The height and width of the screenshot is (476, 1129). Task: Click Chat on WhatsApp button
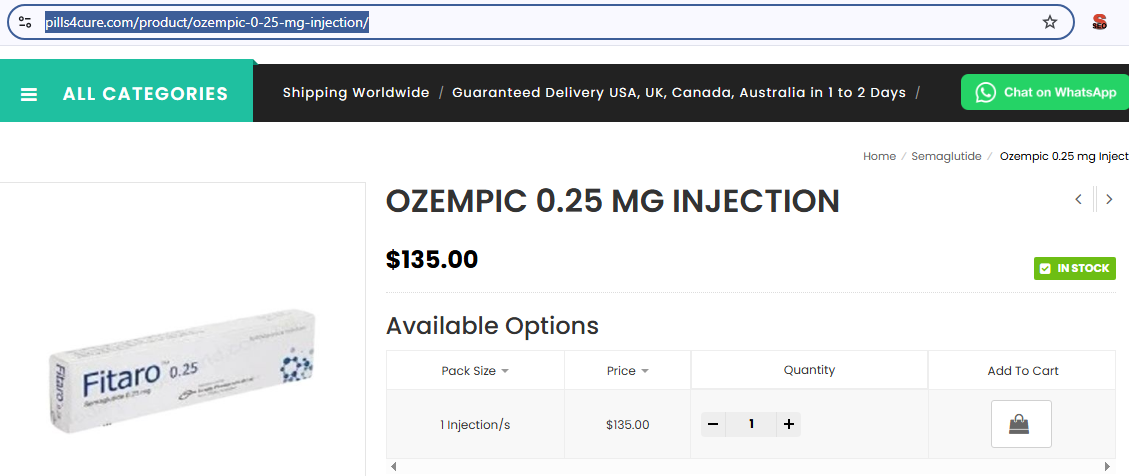point(1059,92)
